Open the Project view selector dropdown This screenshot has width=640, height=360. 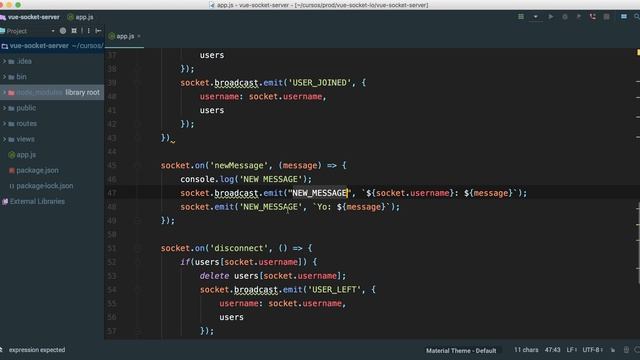[53, 31]
